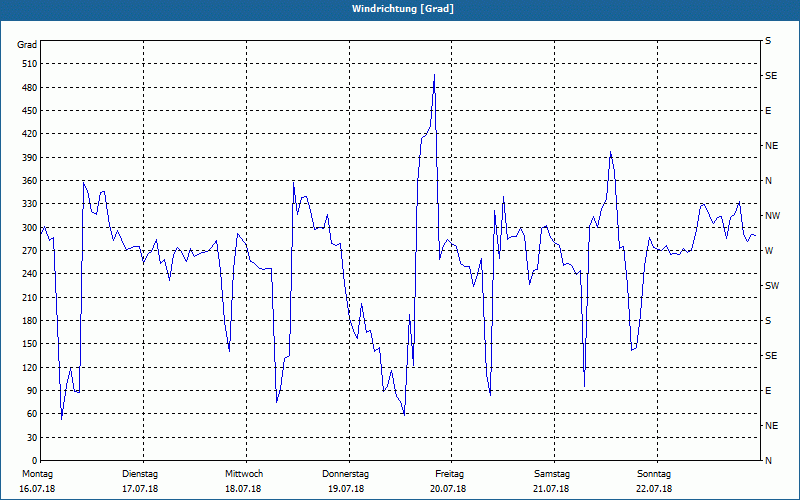Click the 30 value on the left axis
Screen dimensions: 800x500
tap(31, 438)
